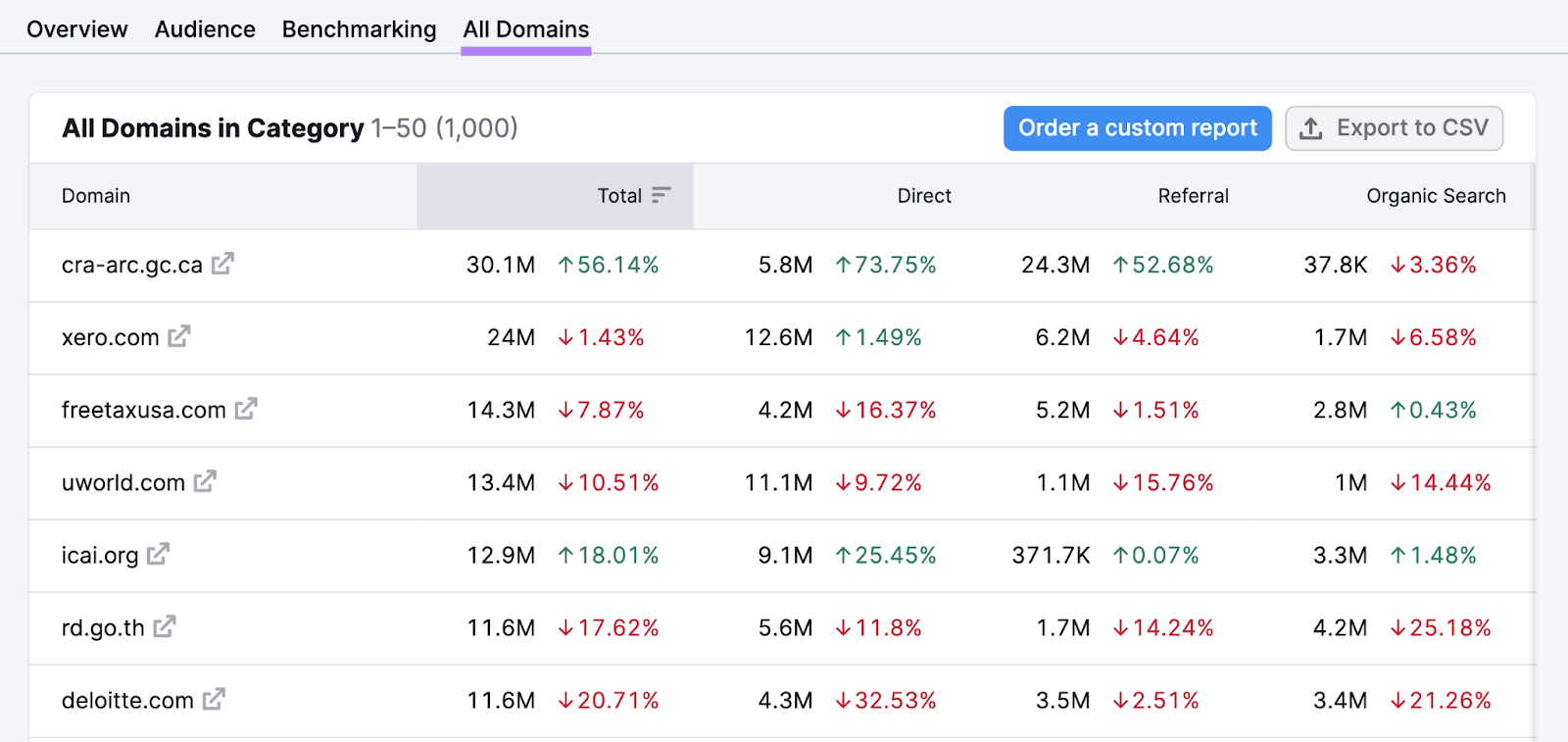
Task: Click xero.com total 24M
Action: pos(512,337)
